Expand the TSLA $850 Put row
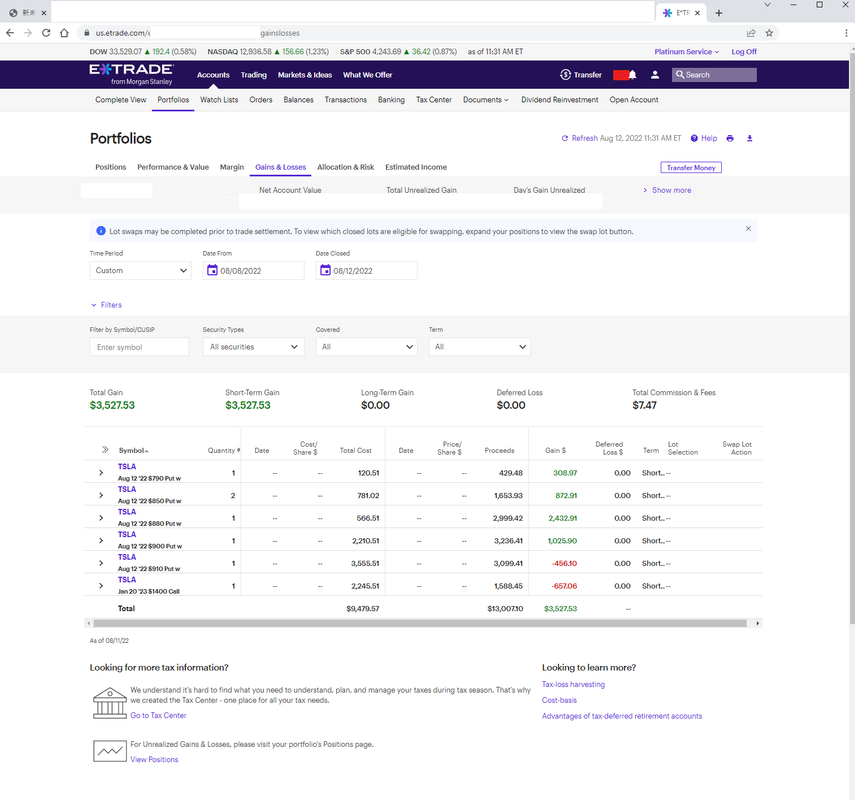 pyautogui.click(x=101, y=495)
